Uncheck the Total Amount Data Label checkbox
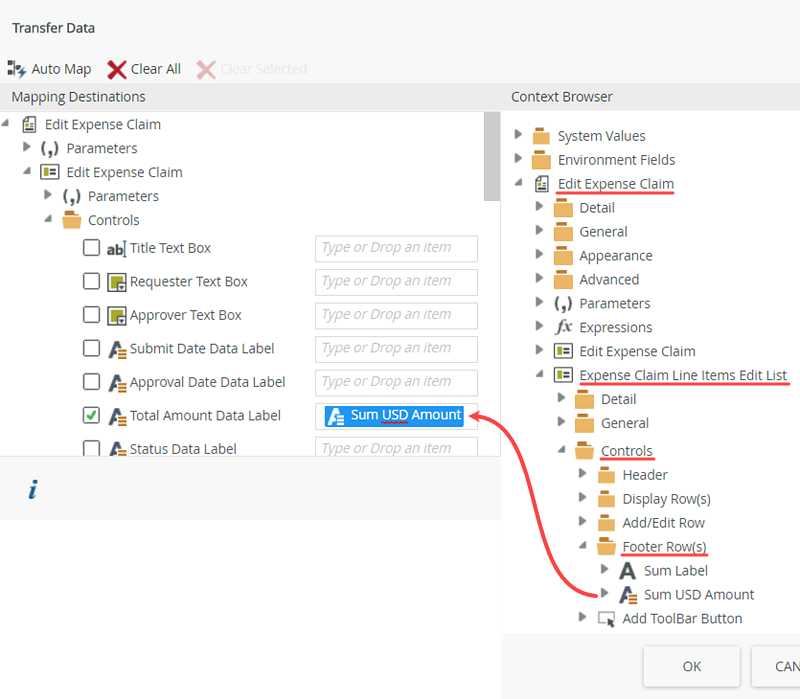 tap(91, 415)
